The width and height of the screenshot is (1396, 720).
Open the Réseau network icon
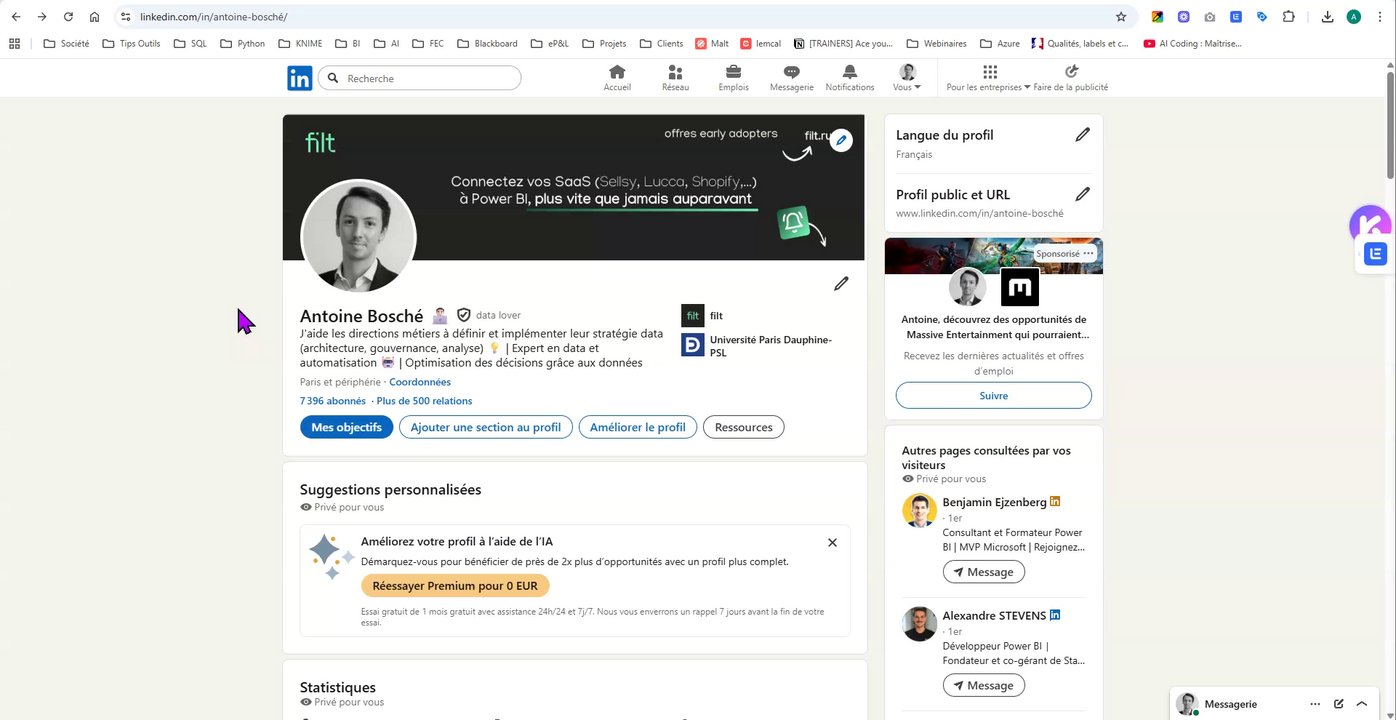pos(675,78)
